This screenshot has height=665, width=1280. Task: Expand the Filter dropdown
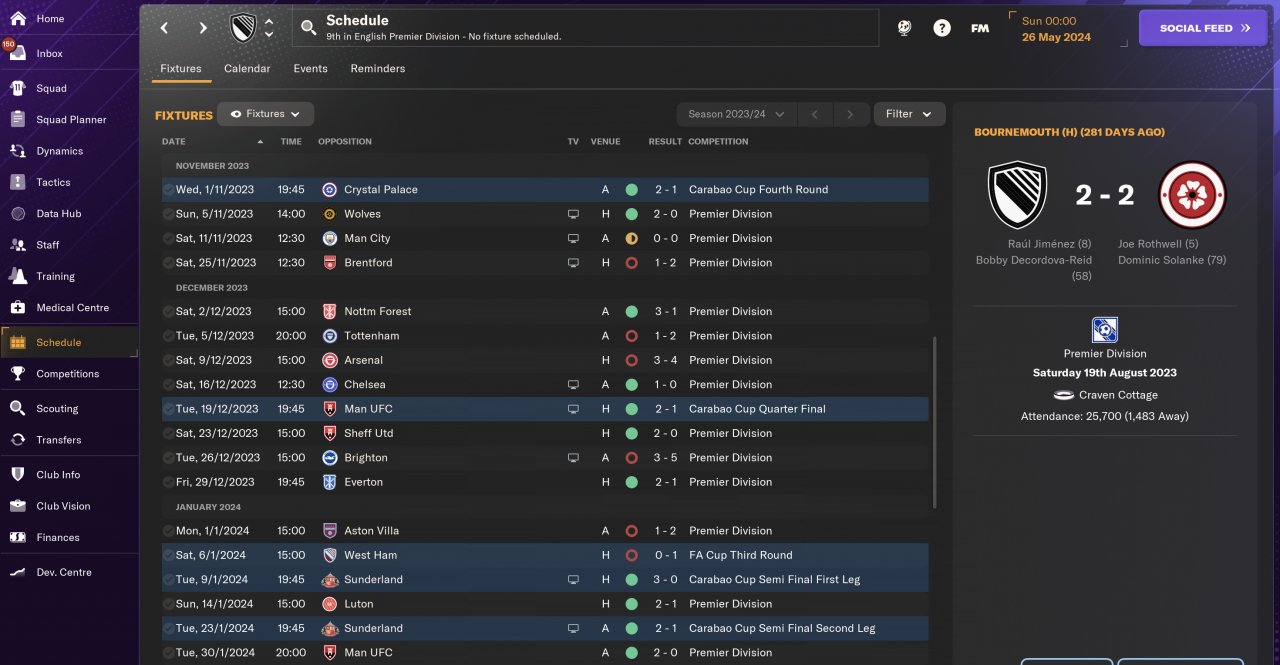(x=909, y=114)
